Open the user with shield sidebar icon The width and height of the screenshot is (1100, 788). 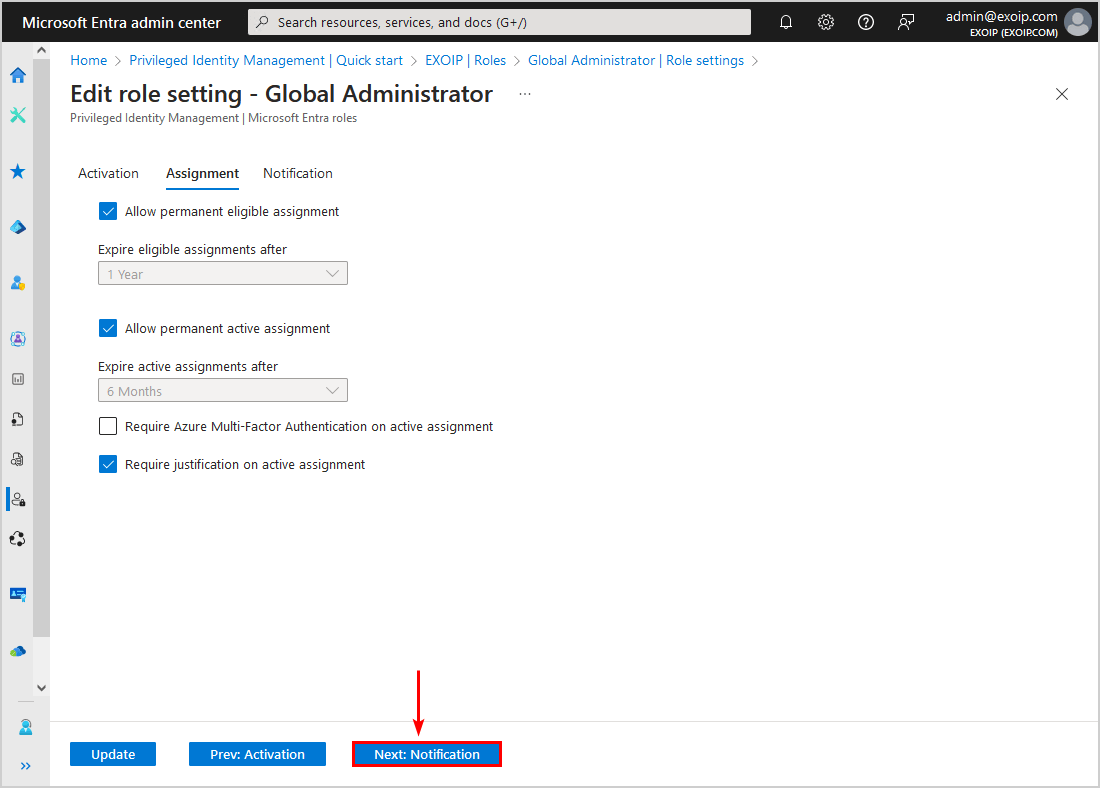(x=18, y=283)
